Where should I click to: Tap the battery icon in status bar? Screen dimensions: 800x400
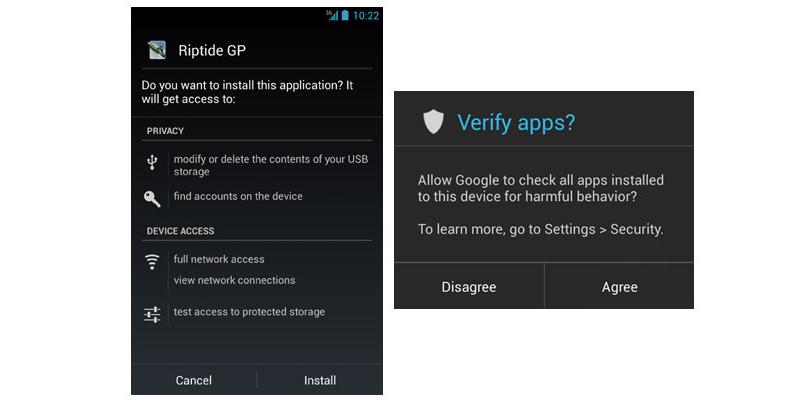point(345,15)
